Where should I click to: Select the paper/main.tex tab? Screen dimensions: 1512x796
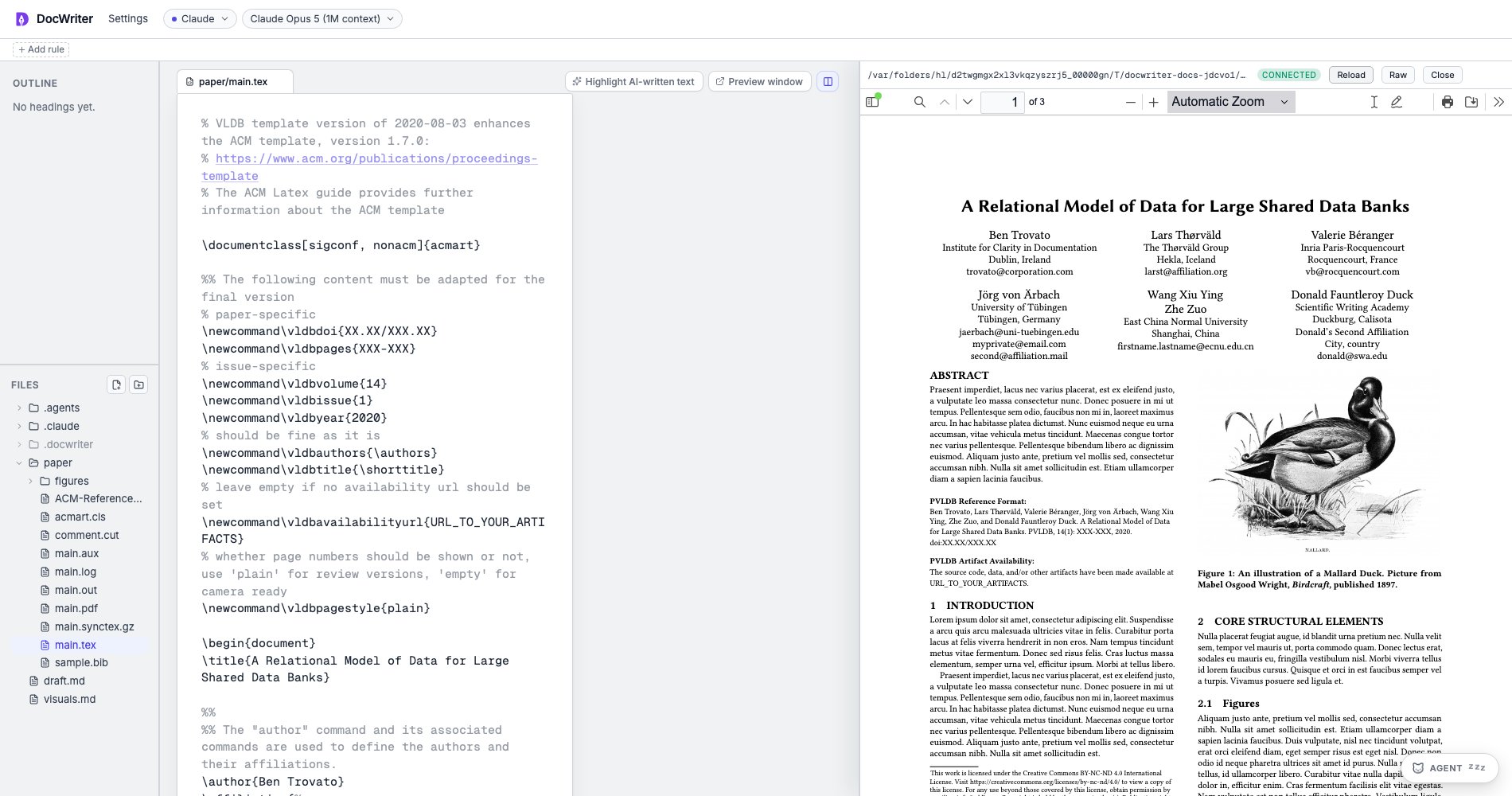(235, 81)
